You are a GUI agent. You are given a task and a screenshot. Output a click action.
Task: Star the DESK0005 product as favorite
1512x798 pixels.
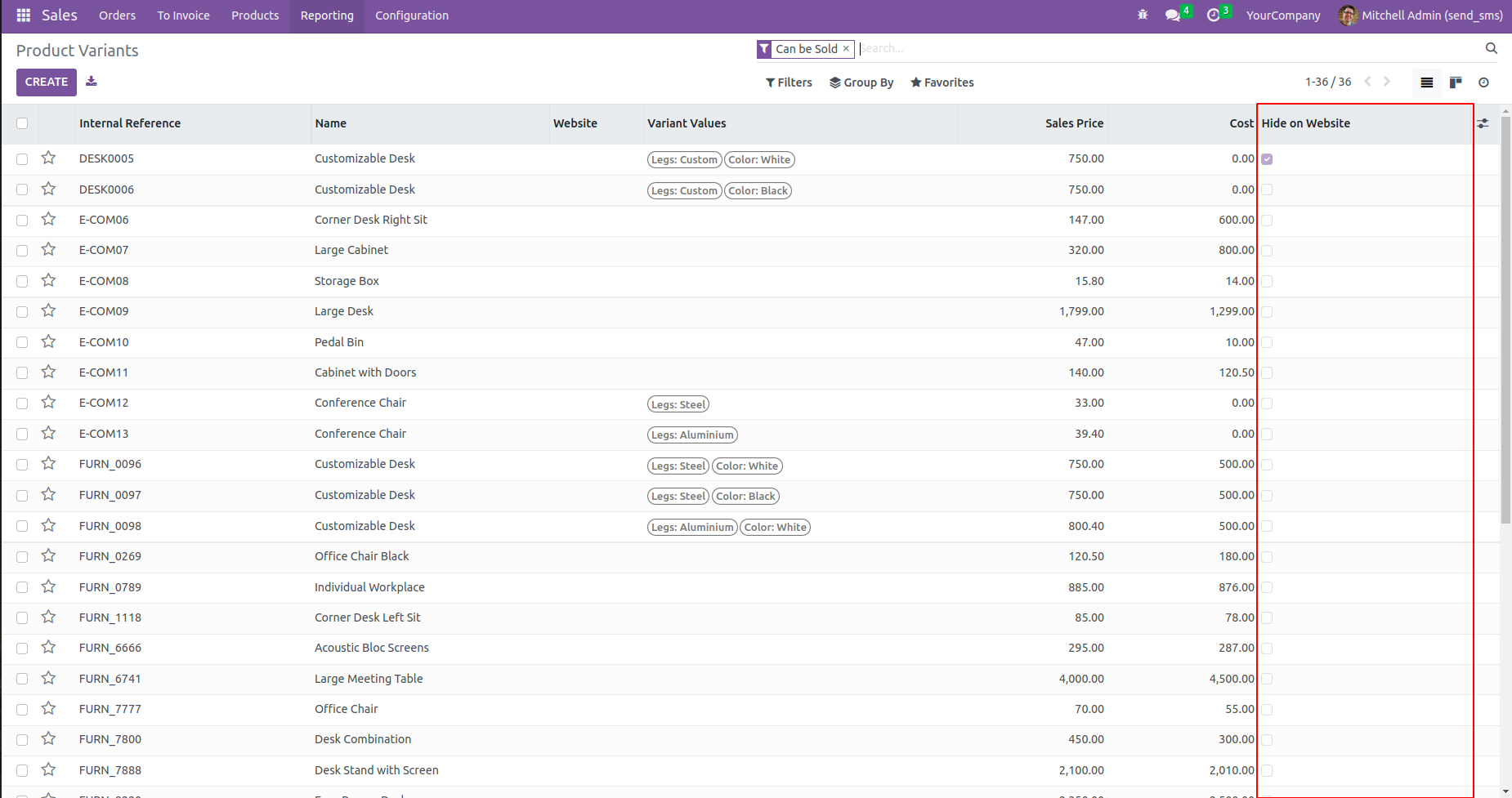click(49, 158)
